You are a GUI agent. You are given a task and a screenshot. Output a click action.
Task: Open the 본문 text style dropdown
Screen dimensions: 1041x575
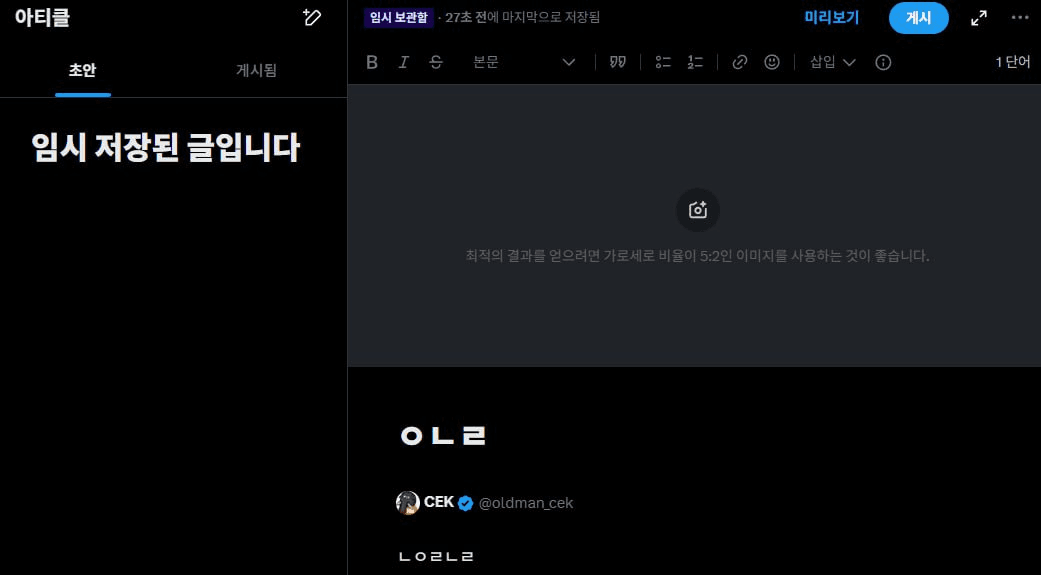tap(523, 62)
